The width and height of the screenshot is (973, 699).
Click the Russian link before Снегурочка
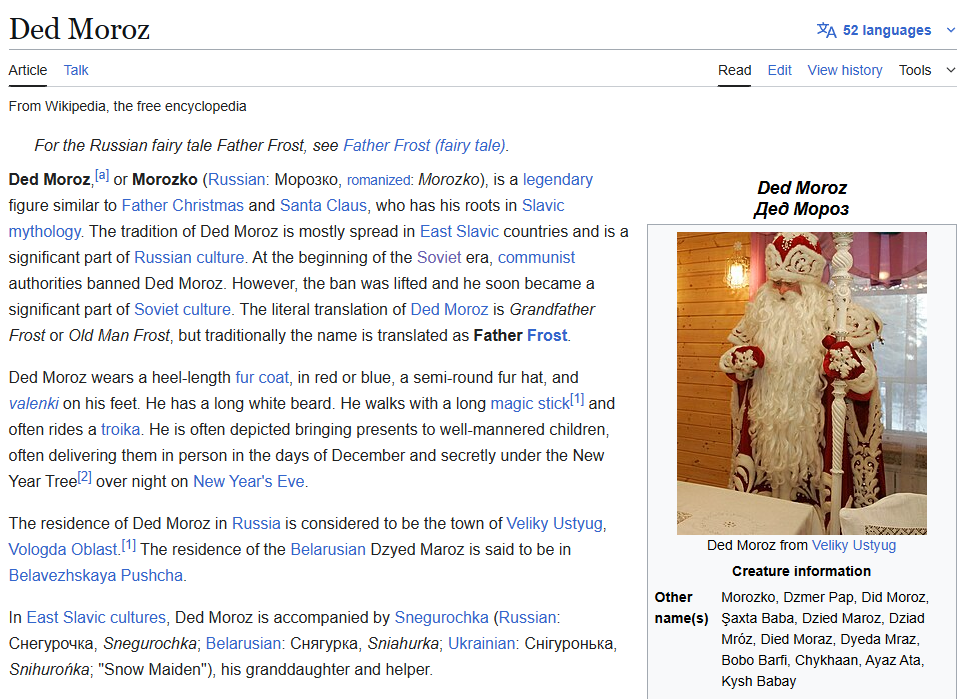click(x=527, y=618)
